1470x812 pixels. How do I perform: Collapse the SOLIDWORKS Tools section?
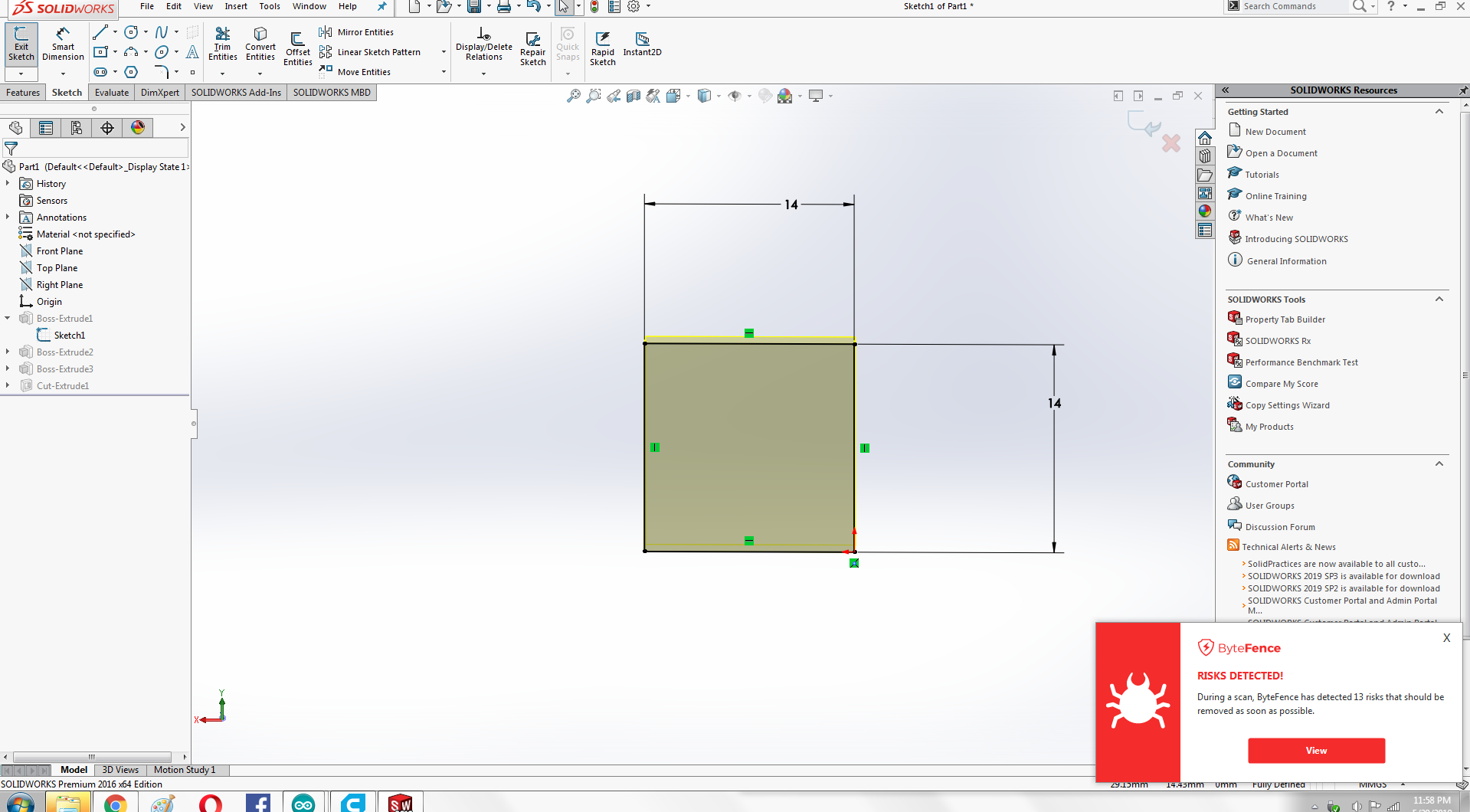point(1439,300)
